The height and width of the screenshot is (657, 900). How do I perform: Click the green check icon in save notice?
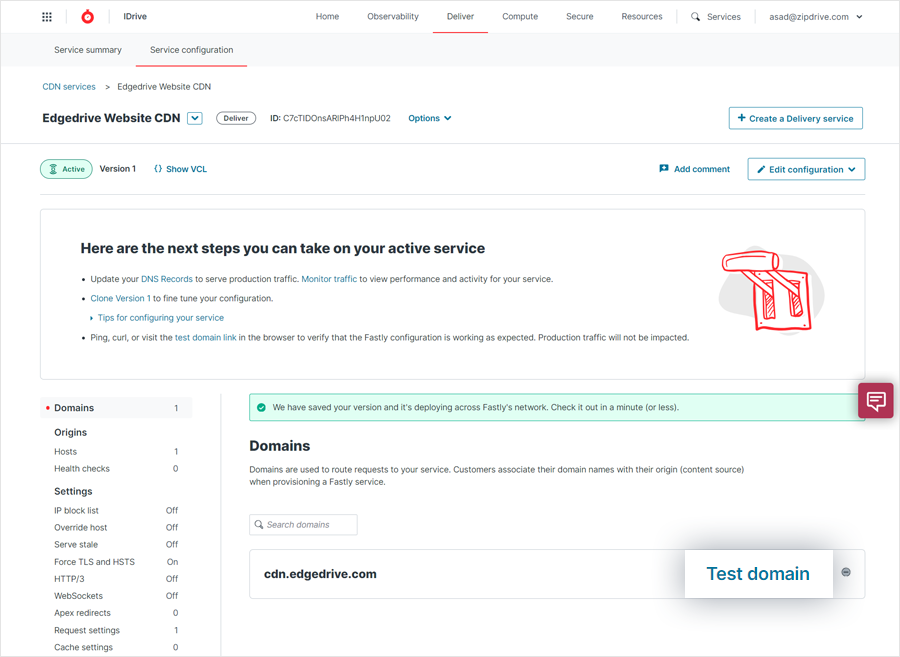click(x=261, y=407)
